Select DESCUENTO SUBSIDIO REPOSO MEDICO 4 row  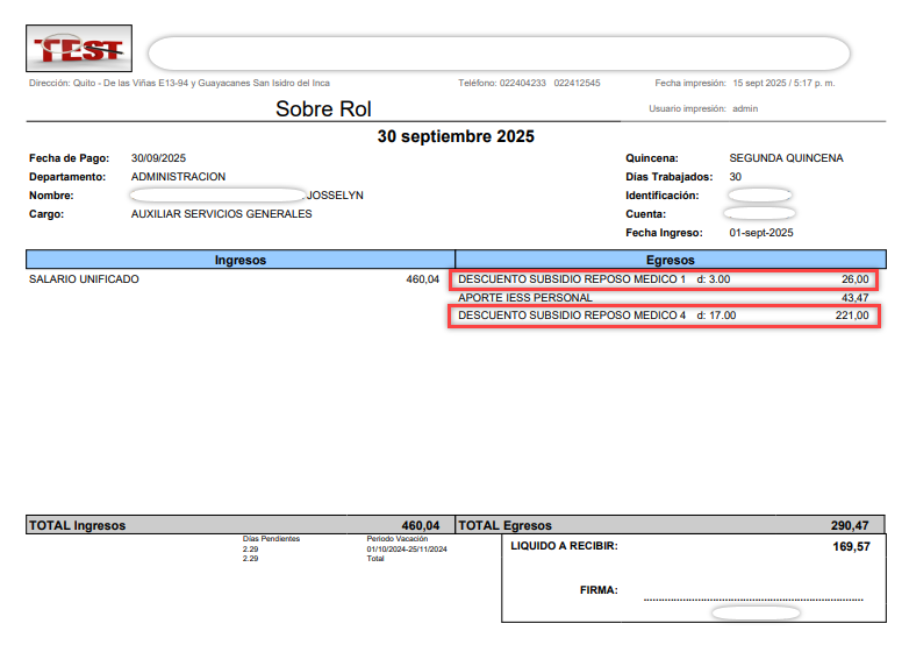664,316
